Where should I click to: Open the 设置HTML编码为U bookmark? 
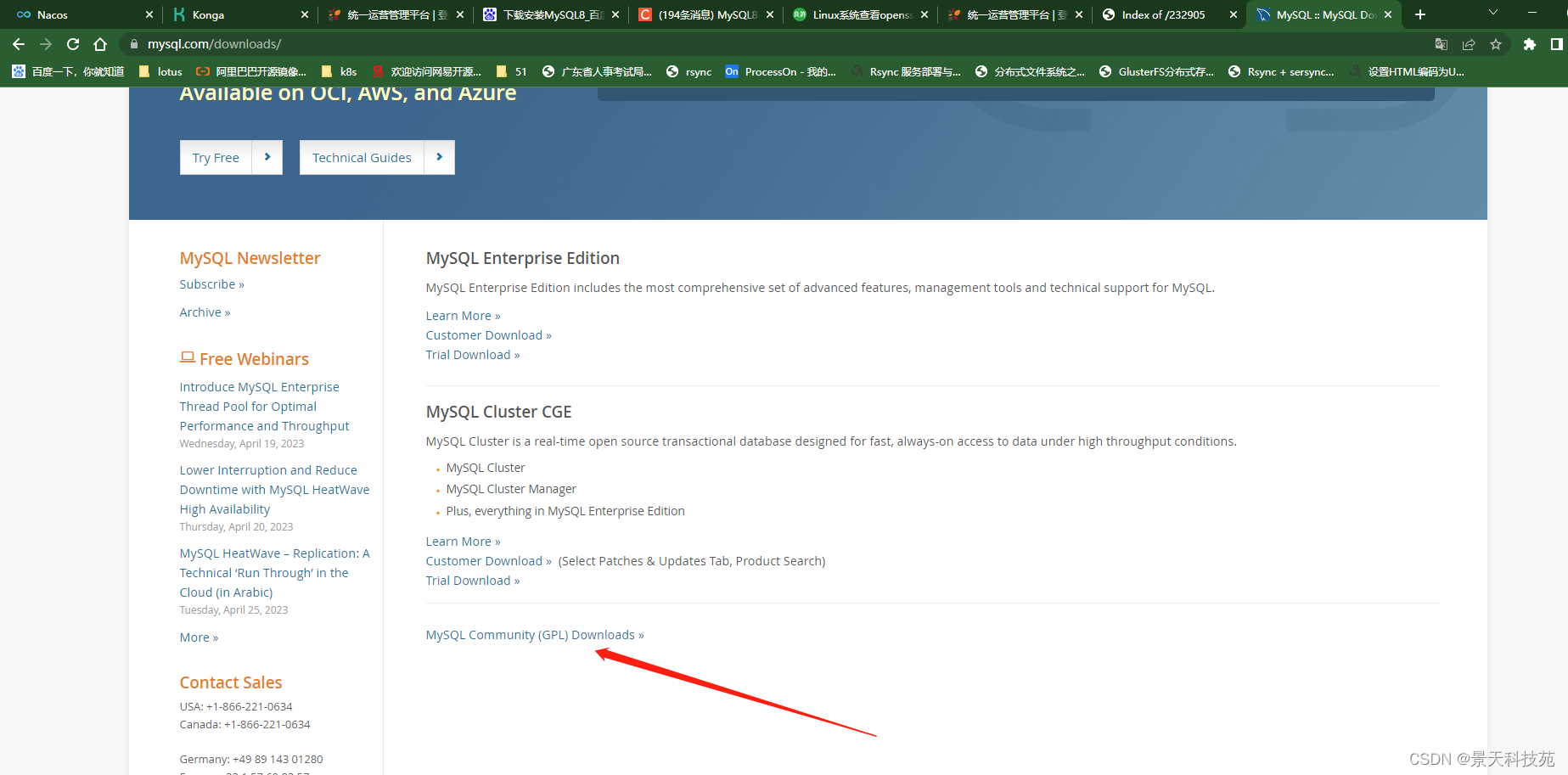1407,72
